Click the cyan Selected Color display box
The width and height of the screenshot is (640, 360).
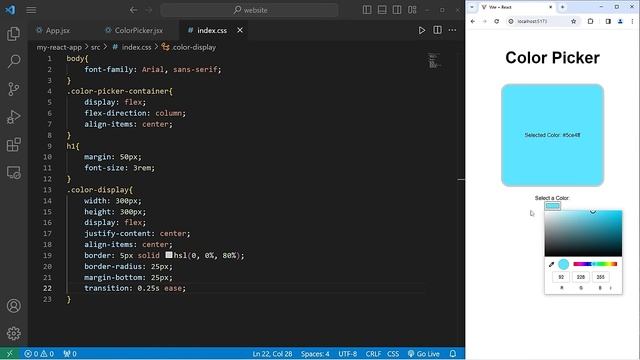(552, 135)
